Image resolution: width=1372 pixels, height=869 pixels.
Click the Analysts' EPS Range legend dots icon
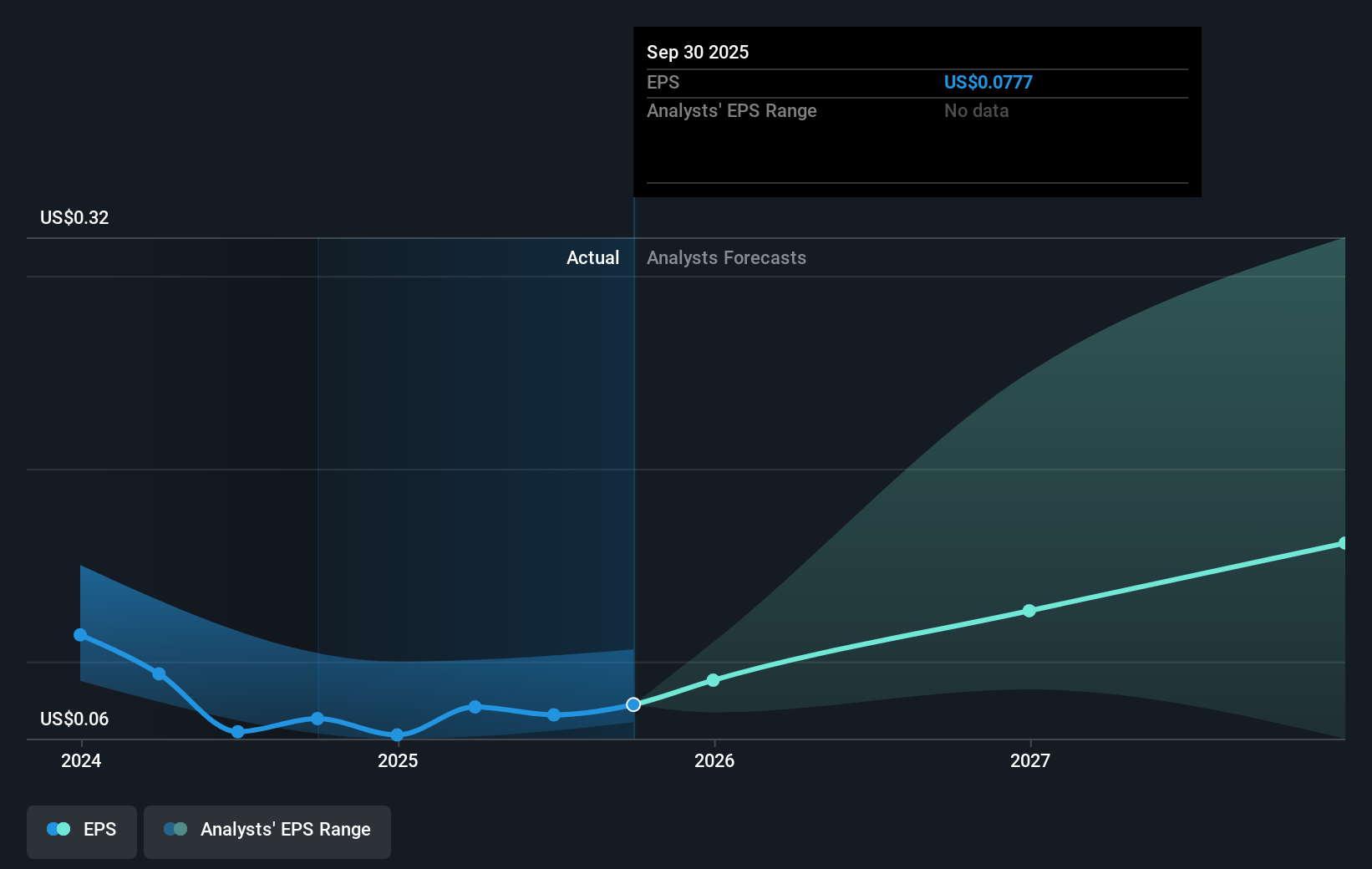175,829
